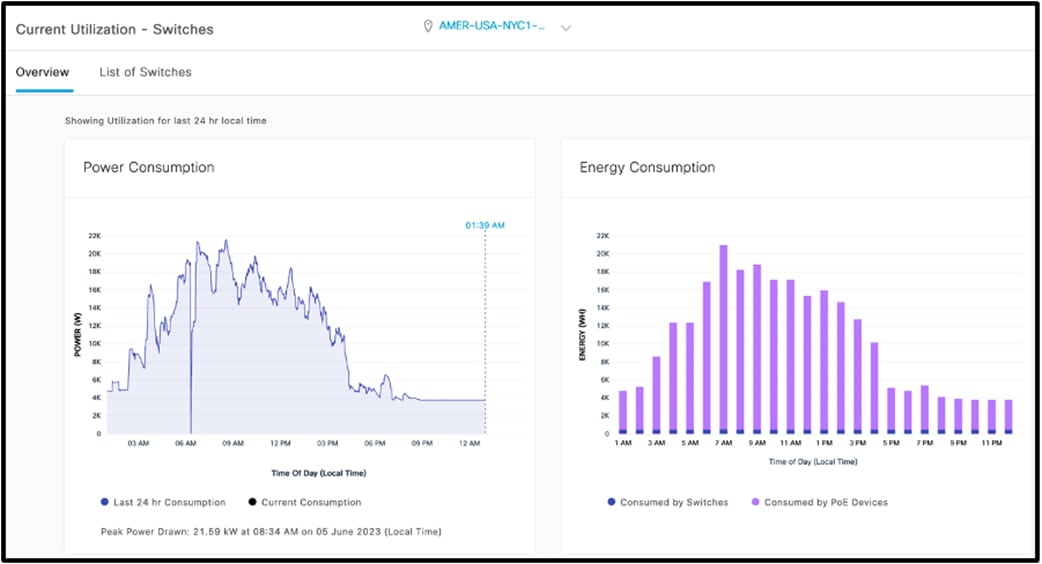The image size is (1042, 564).
Task: Switch to the Overview tab
Action: [43, 72]
